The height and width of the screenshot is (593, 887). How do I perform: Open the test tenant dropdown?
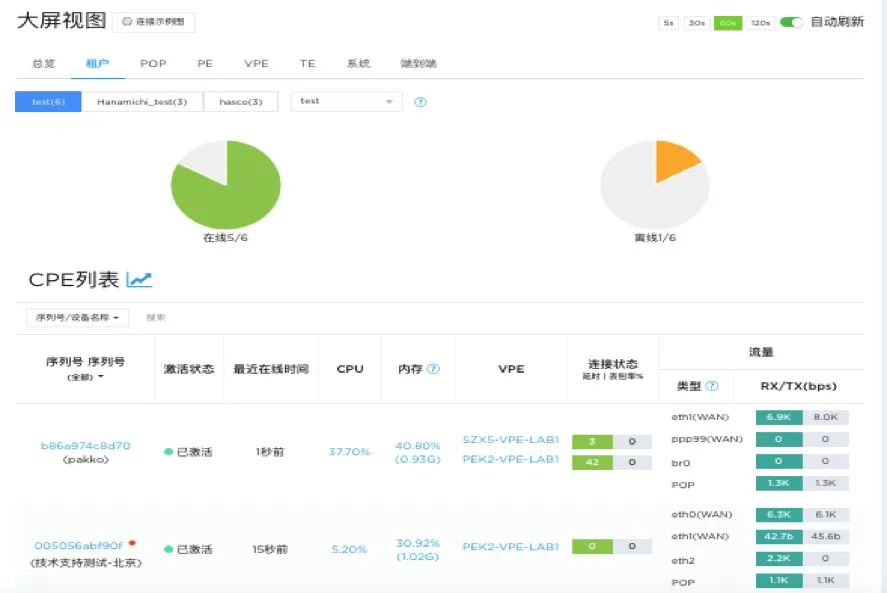[346, 102]
